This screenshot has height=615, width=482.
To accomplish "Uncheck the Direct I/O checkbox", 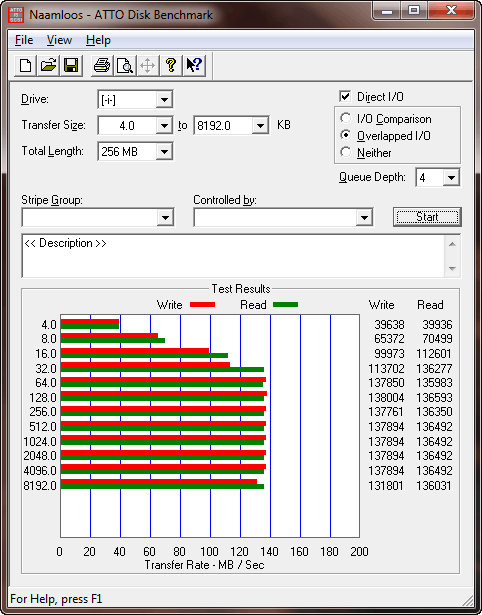I will tap(345, 96).
